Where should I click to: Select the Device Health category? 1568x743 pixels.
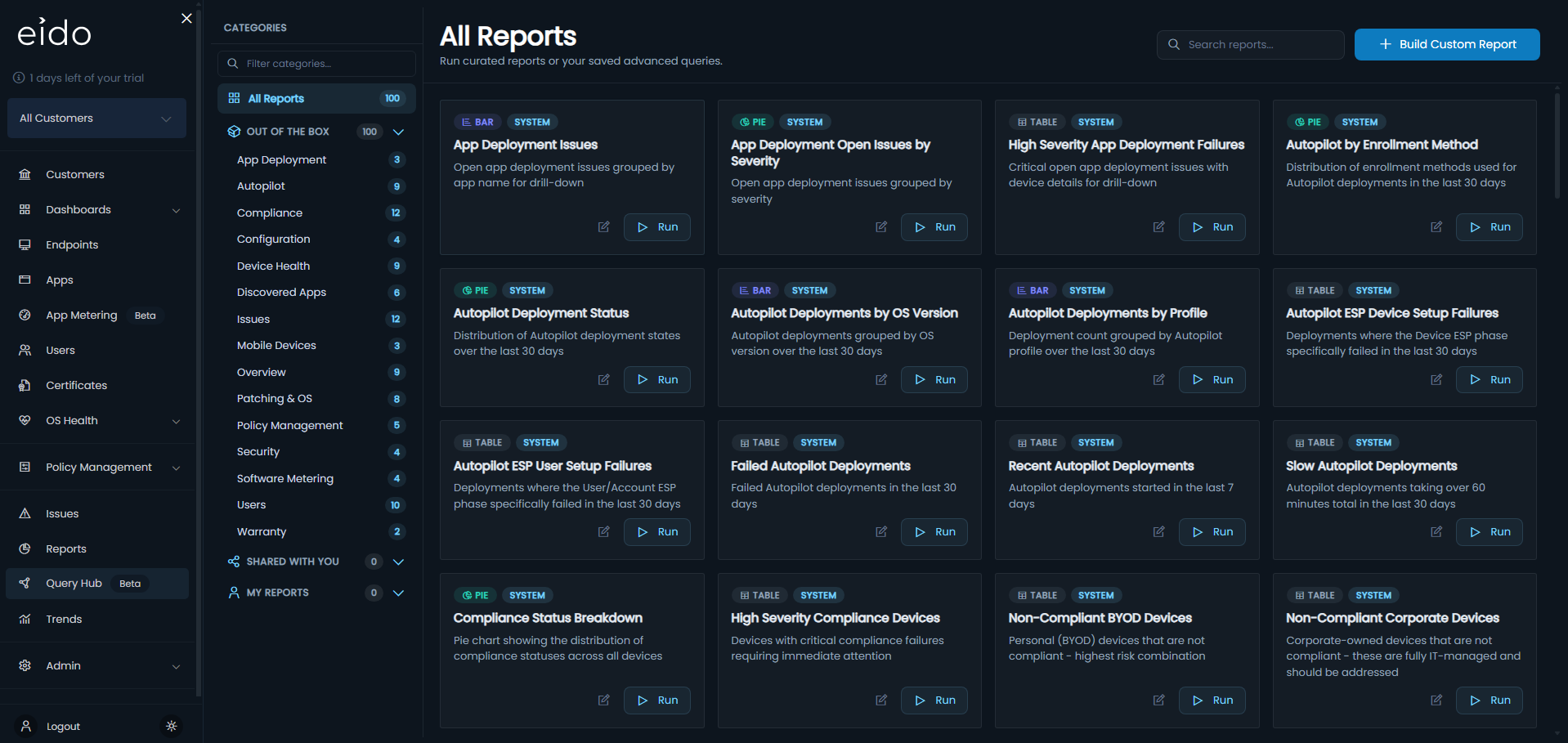[x=316, y=266]
